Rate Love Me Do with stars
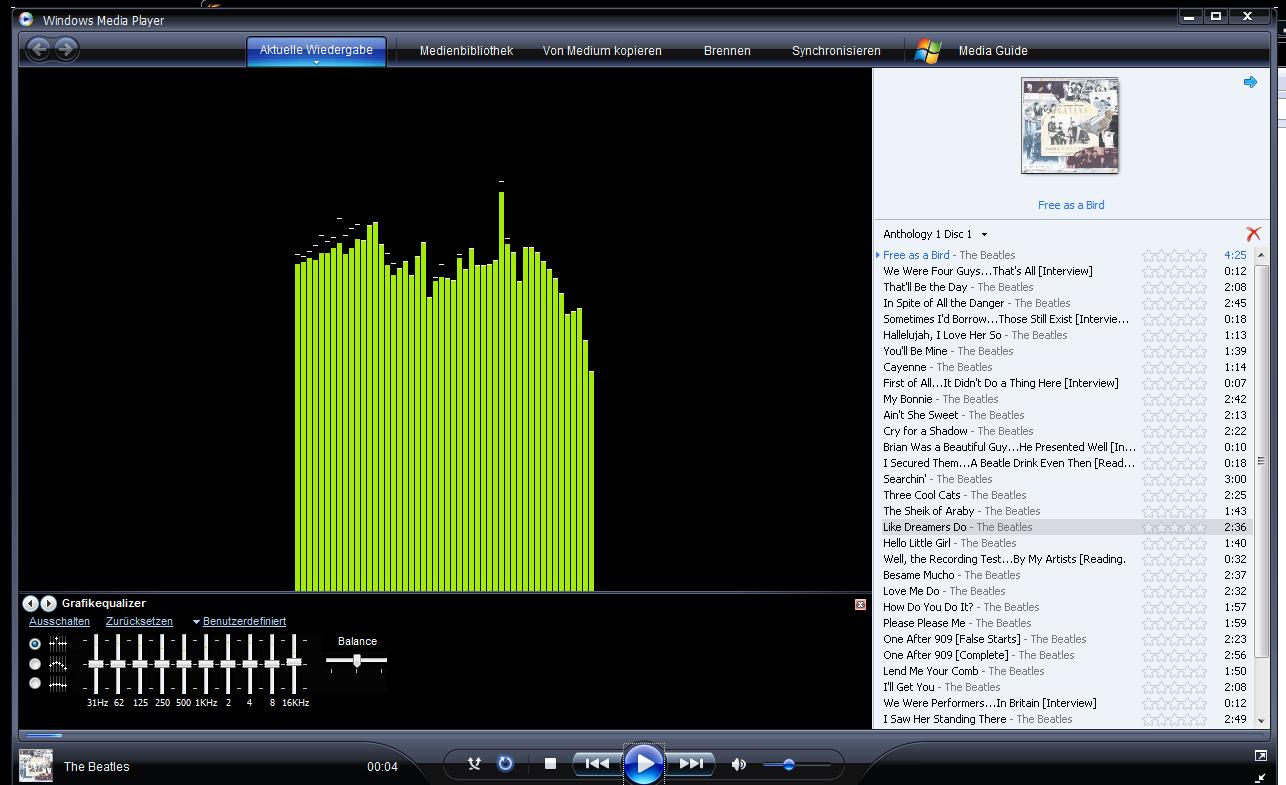1286x785 pixels. pyautogui.click(x=1175, y=591)
